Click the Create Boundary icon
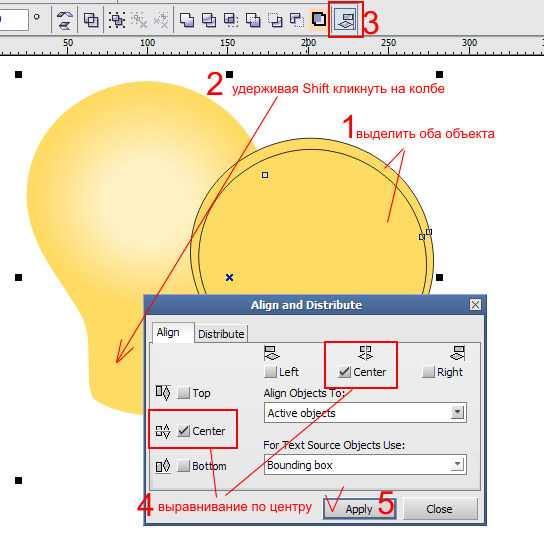Viewport: 544px width, 544px height. 319,19
